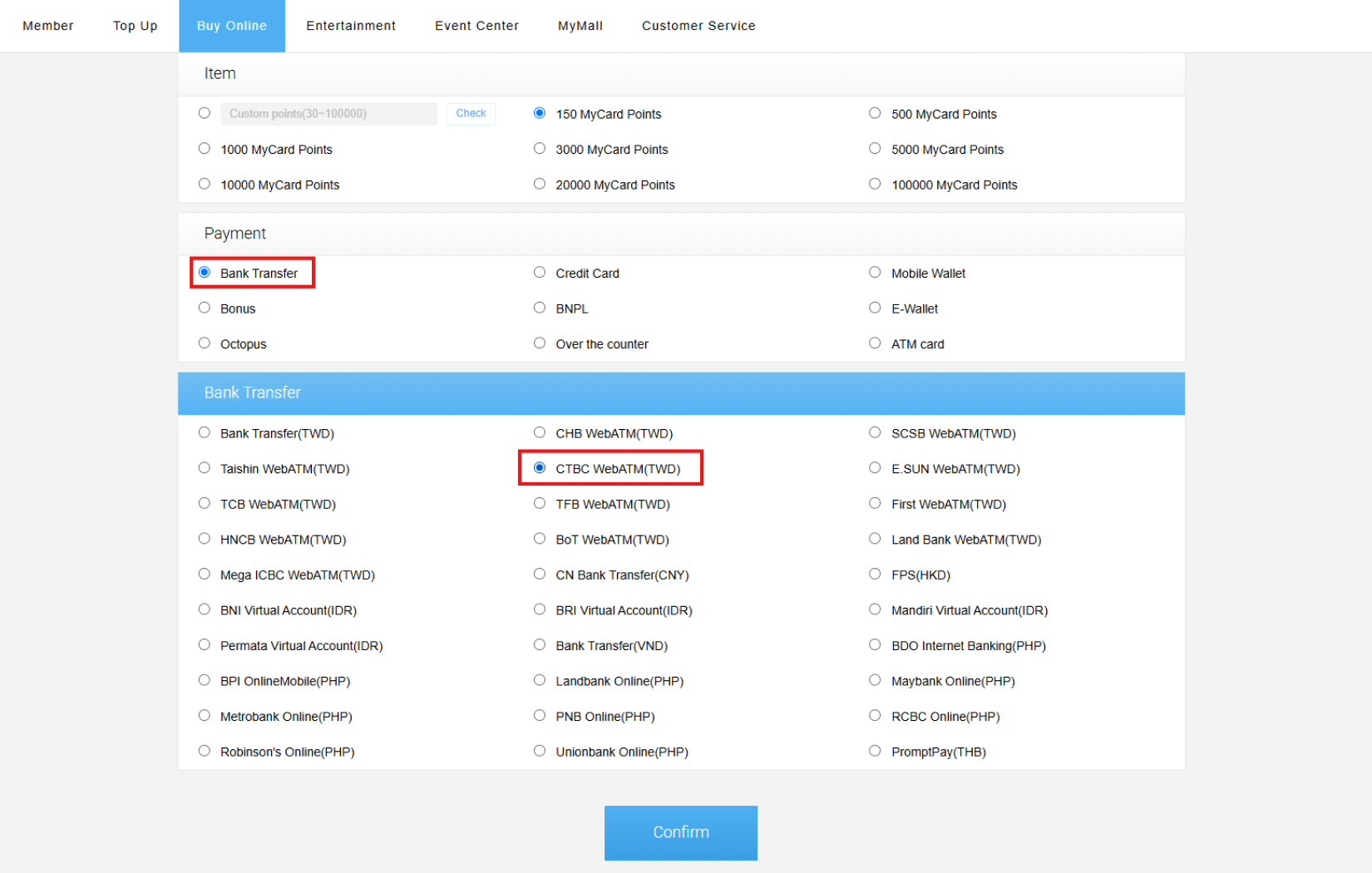Select FPS(HKD) option

[x=875, y=574]
